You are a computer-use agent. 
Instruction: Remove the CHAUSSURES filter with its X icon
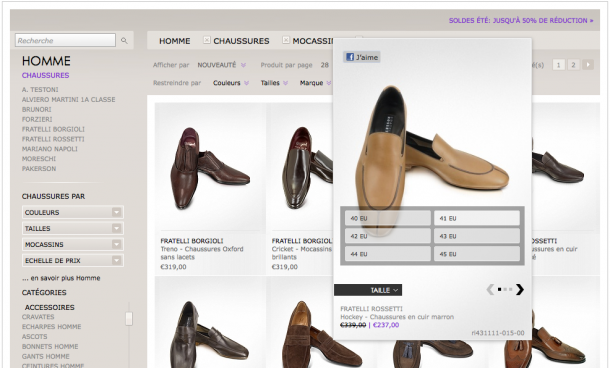tap(207, 40)
